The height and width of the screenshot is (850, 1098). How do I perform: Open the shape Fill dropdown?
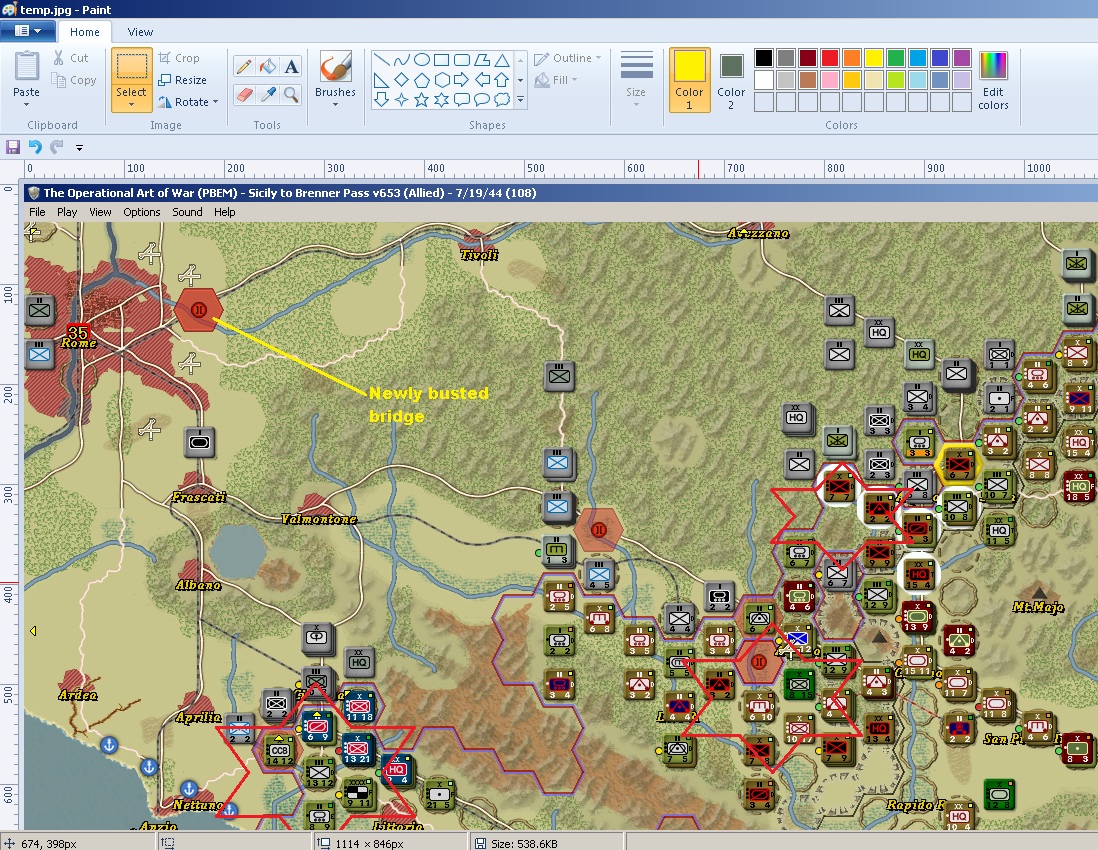point(556,80)
